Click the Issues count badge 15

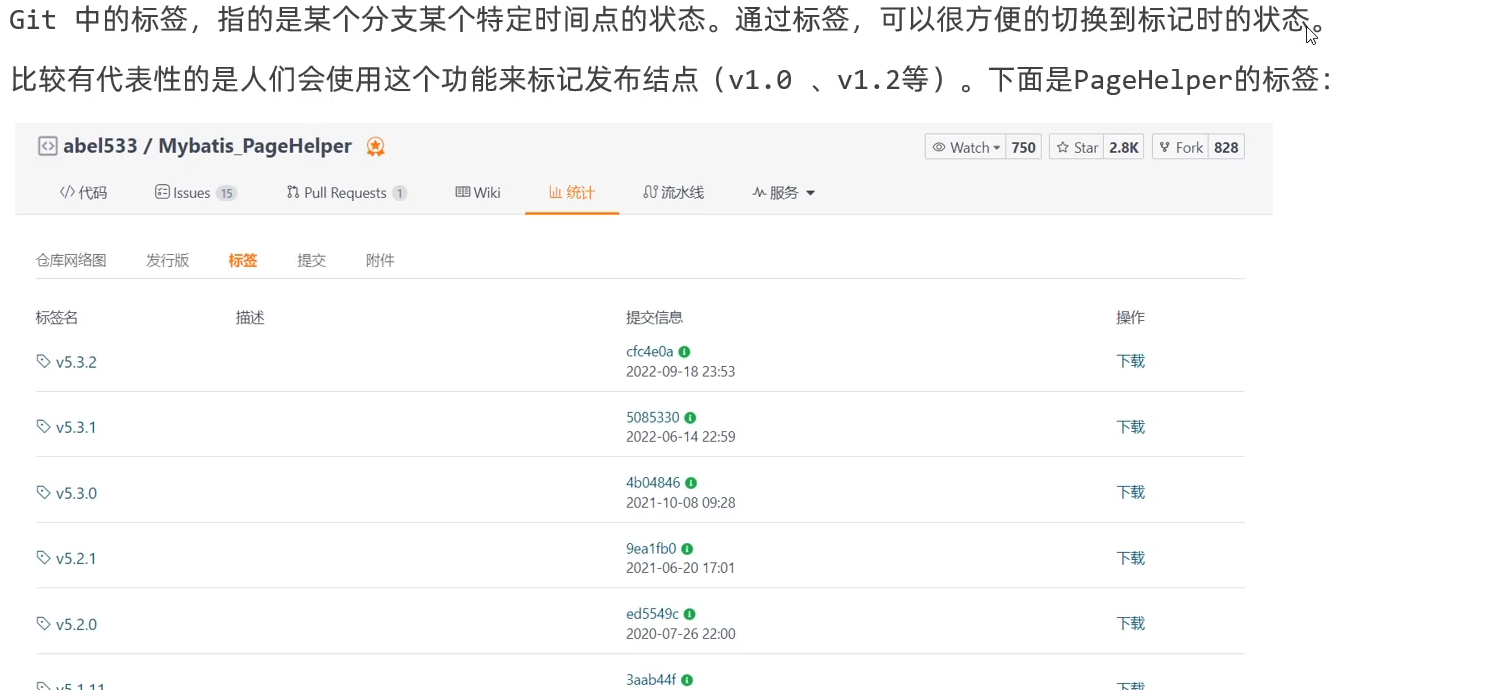click(226, 193)
